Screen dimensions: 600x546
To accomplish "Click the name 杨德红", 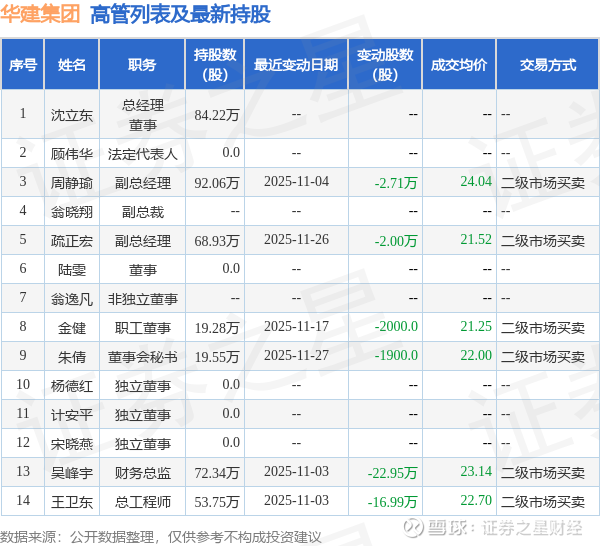I will pos(72,386).
